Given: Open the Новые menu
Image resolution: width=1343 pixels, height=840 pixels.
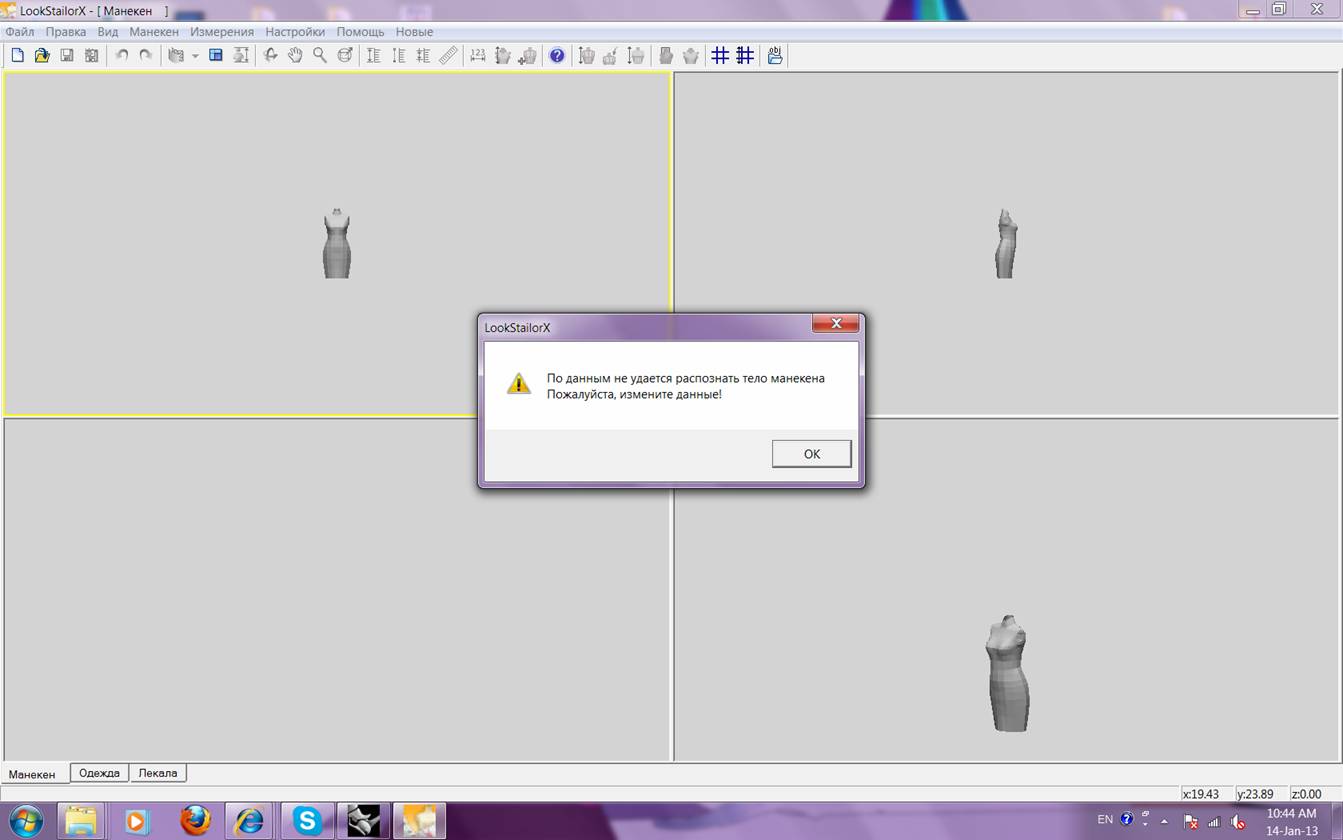Looking at the screenshot, I should coord(414,32).
